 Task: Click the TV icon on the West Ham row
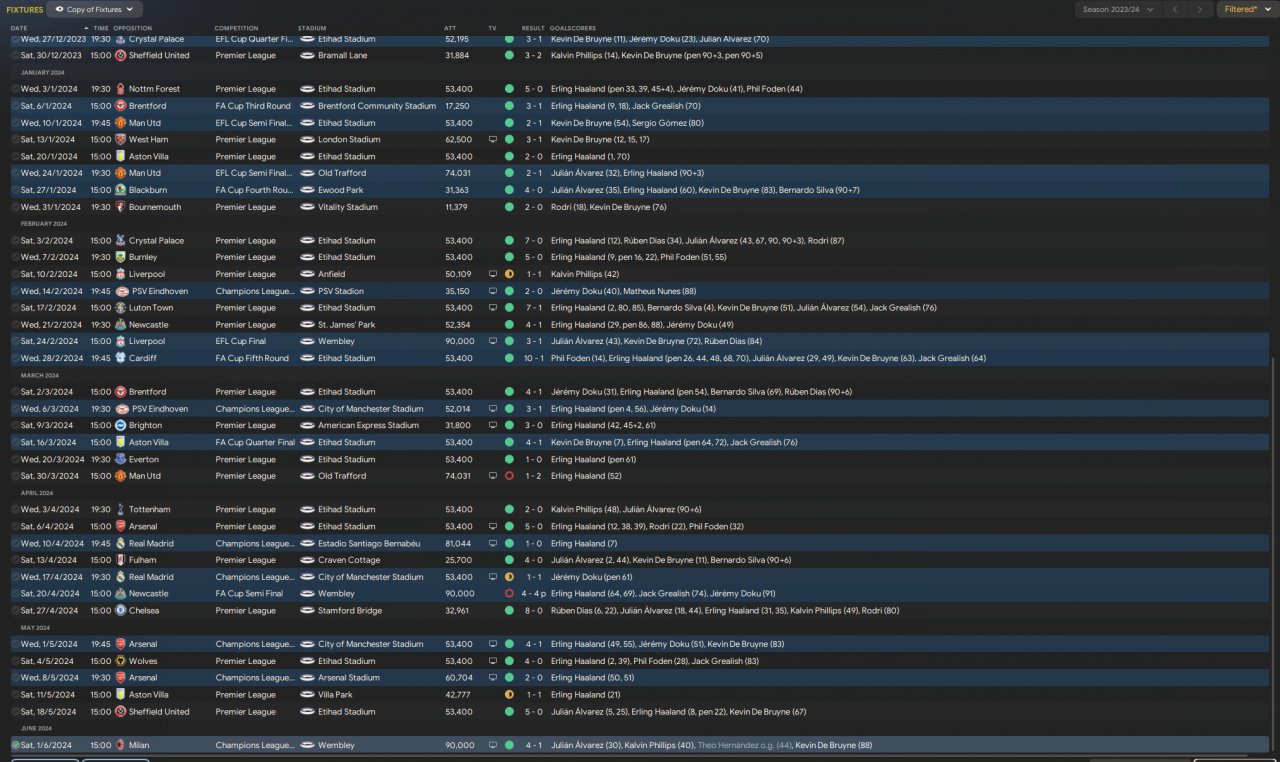(x=492, y=140)
